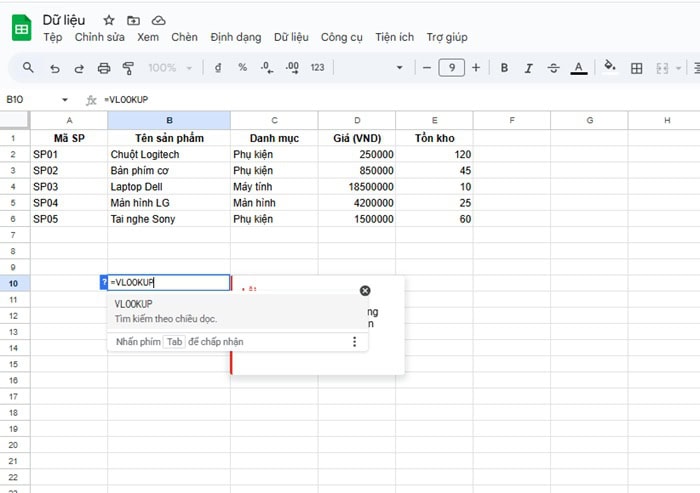Select header cell Tồn kho
Viewport: 700px width, 493px height.
434,138
